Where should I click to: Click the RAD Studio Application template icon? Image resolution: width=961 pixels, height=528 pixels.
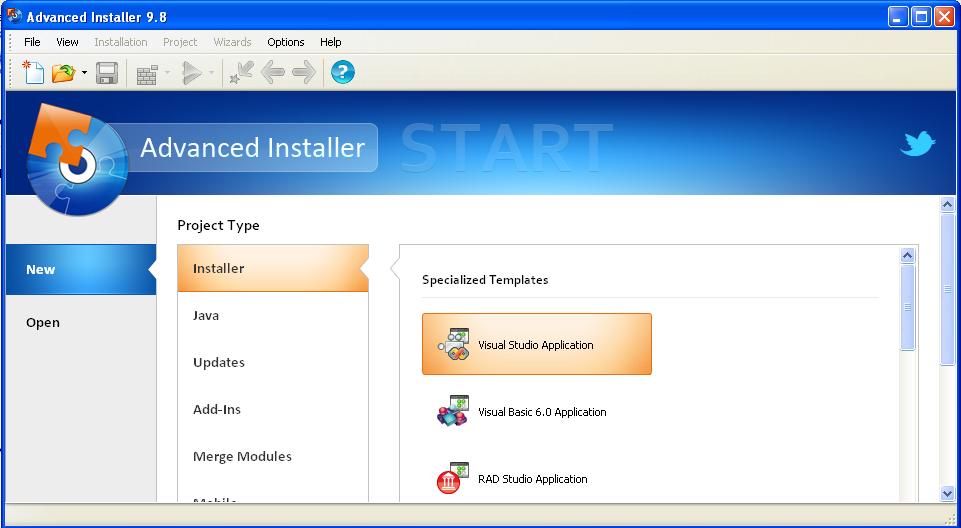tap(452, 478)
